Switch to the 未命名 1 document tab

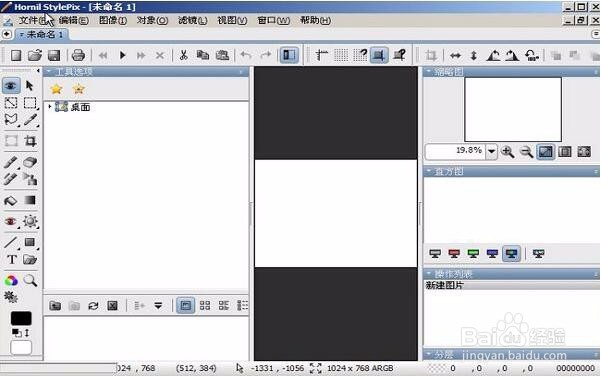41,35
